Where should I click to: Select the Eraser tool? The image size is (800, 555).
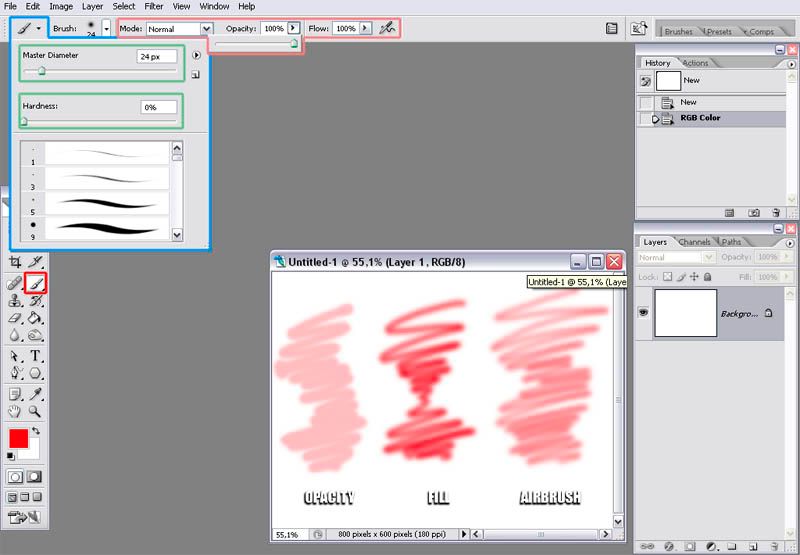[15, 318]
